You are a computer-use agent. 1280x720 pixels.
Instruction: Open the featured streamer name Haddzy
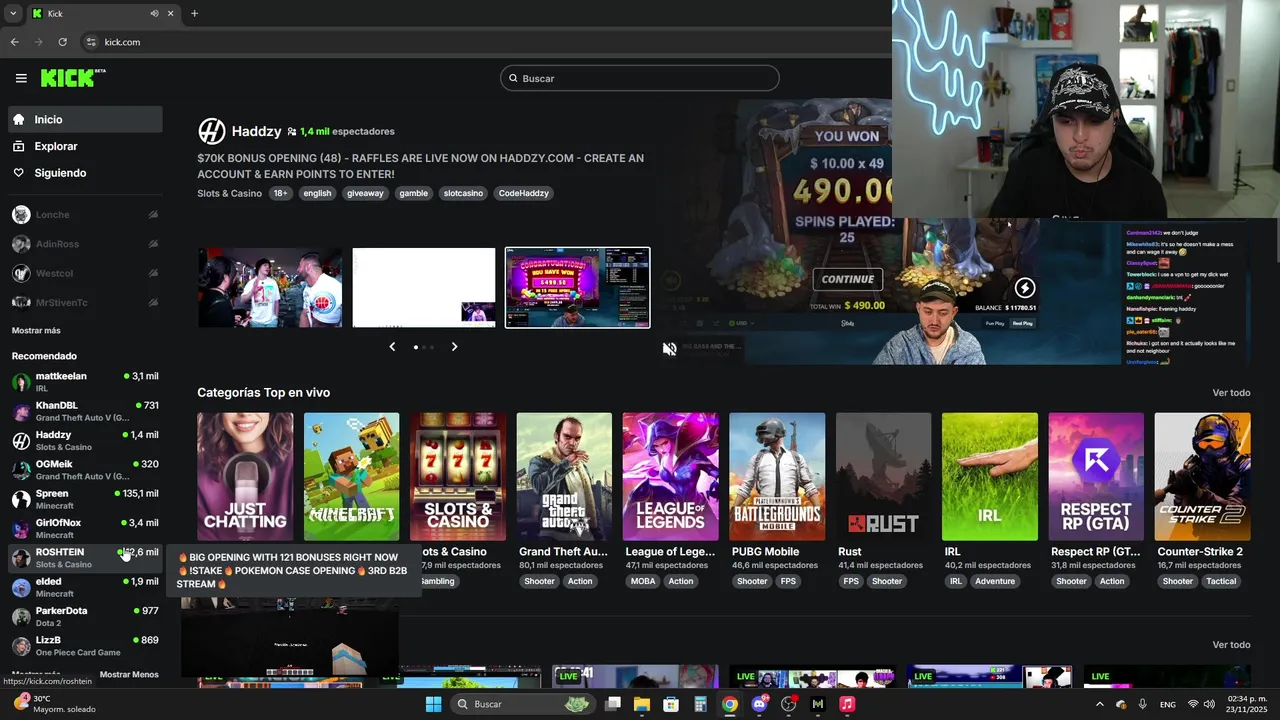tap(256, 131)
